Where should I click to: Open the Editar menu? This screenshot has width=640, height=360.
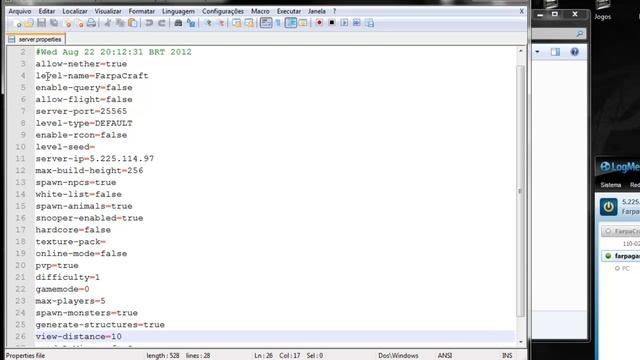(x=47, y=11)
